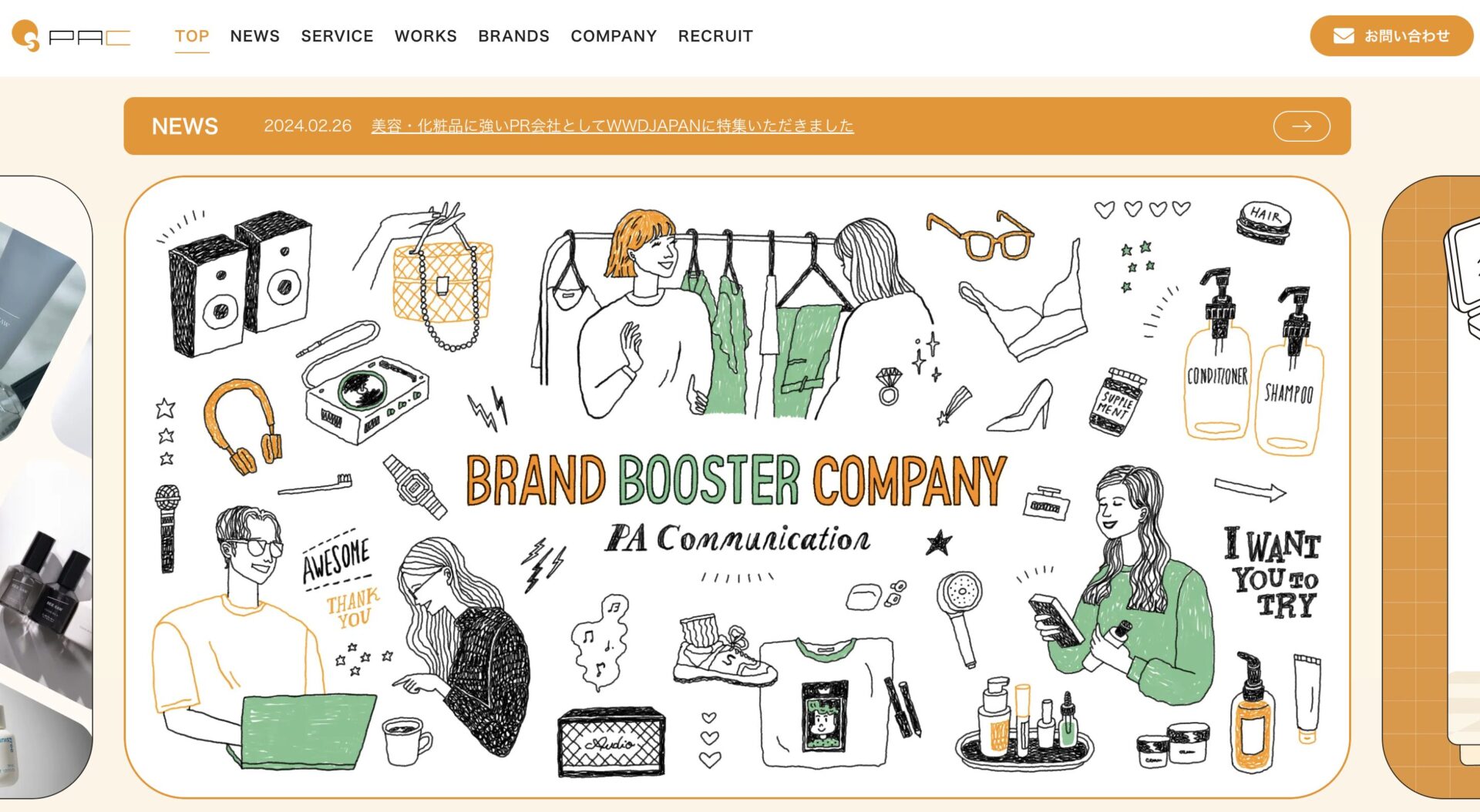
Task: Click the Brand Booster Company illustration slide
Action: pyautogui.click(x=737, y=487)
